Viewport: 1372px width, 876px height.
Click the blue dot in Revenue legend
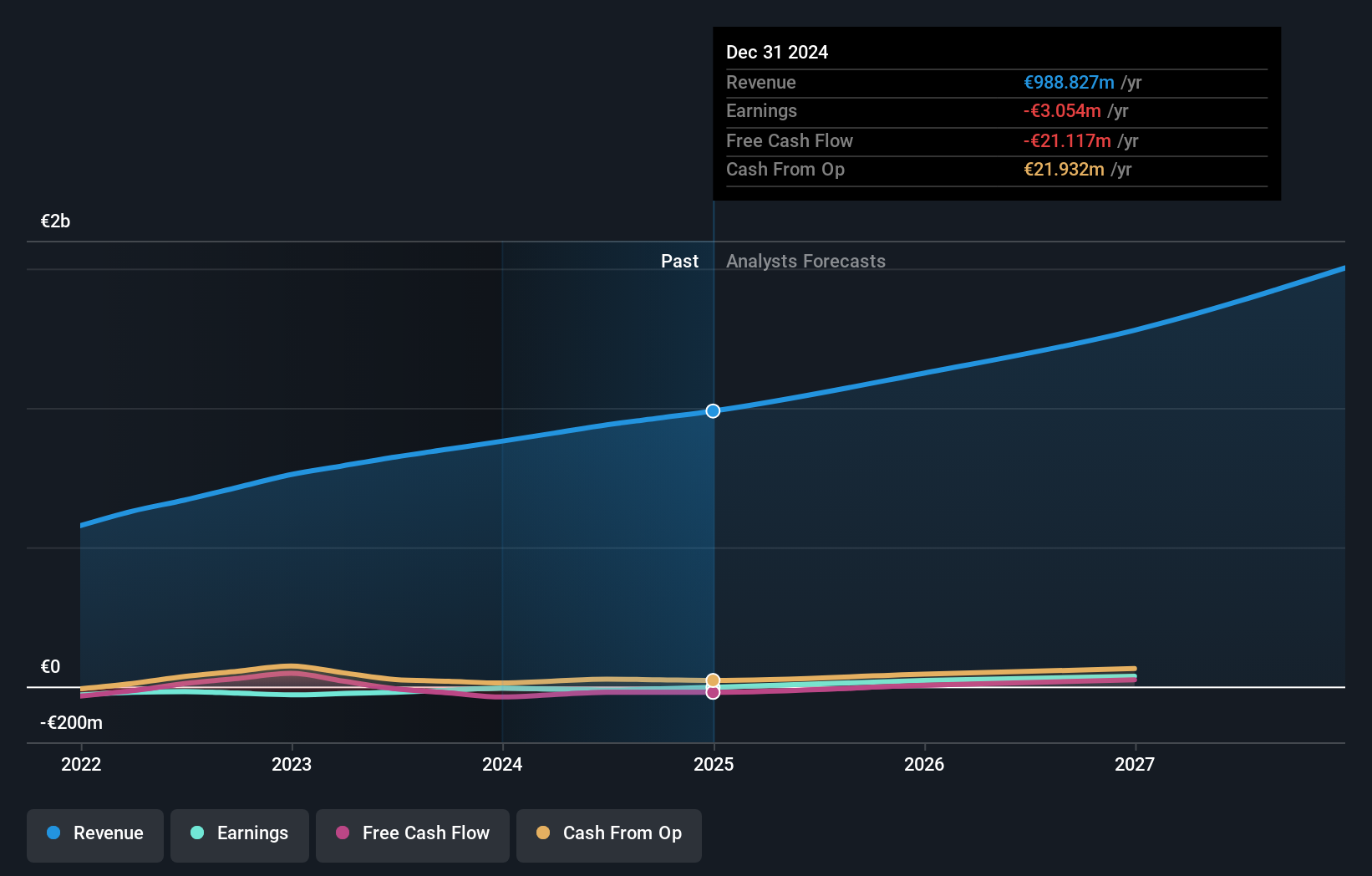pos(53,833)
